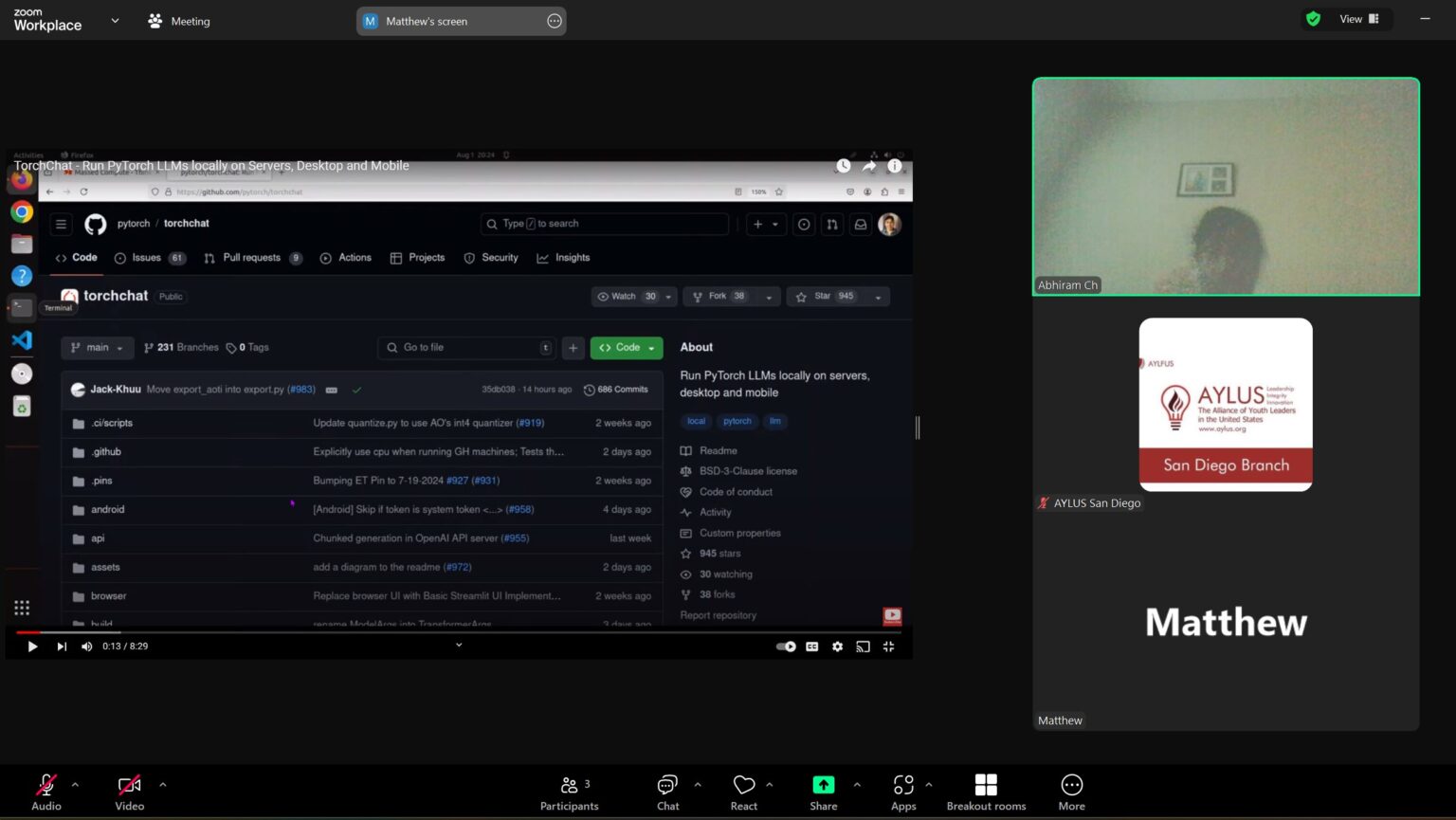Open GitHub hamburger menu
The image size is (1456, 820).
click(x=61, y=225)
